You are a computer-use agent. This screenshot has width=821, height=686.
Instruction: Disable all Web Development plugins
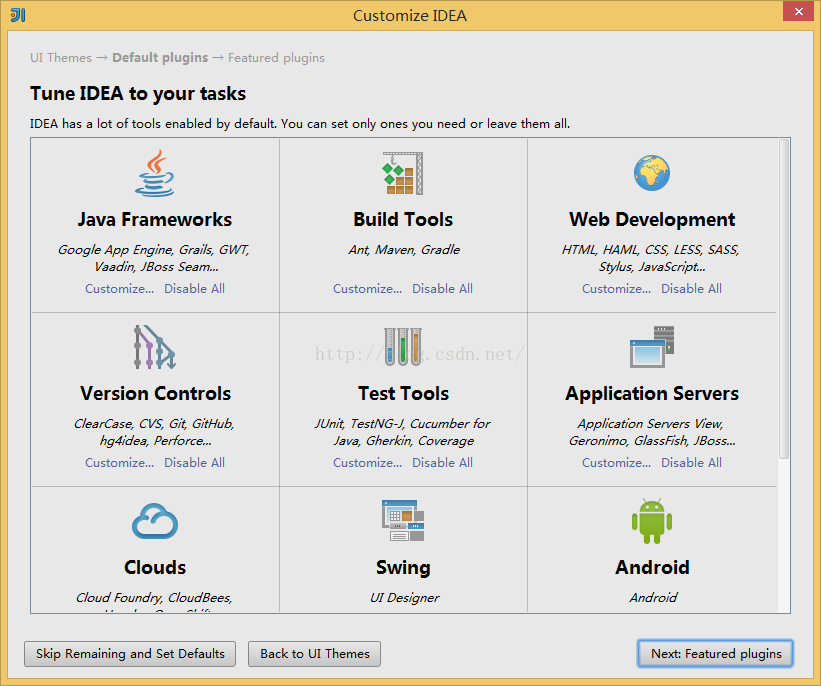(691, 289)
